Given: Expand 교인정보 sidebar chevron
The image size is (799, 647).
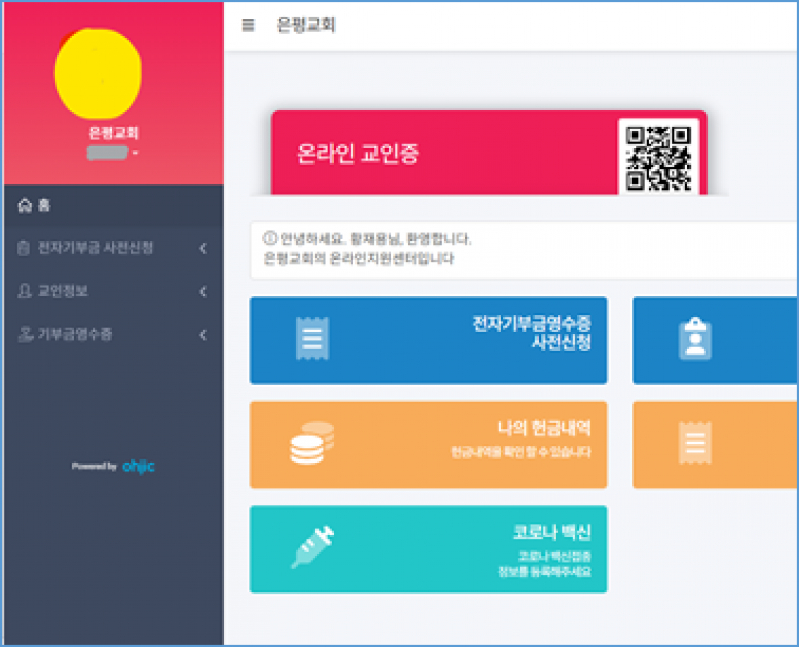Looking at the screenshot, I should 203,292.
